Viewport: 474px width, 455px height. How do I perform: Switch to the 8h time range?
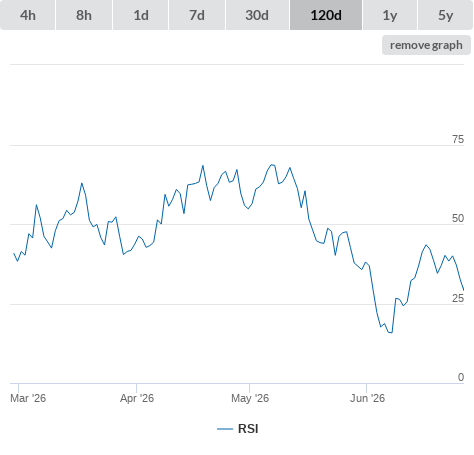pyautogui.click(x=84, y=15)
